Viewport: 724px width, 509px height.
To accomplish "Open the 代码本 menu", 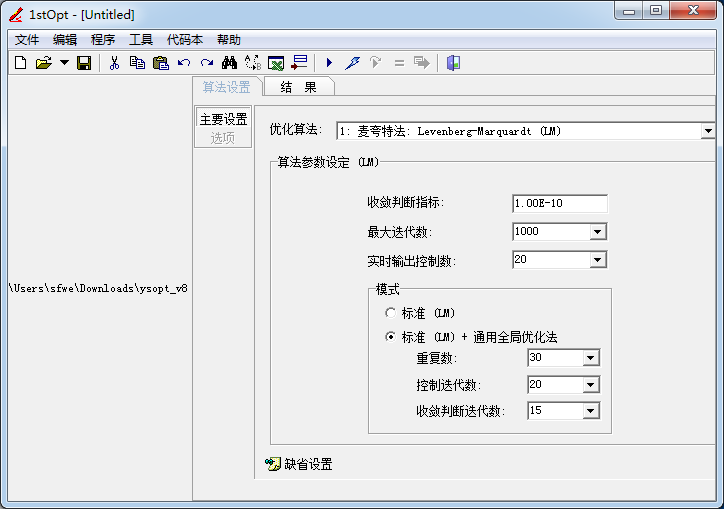I will [185, 40].
